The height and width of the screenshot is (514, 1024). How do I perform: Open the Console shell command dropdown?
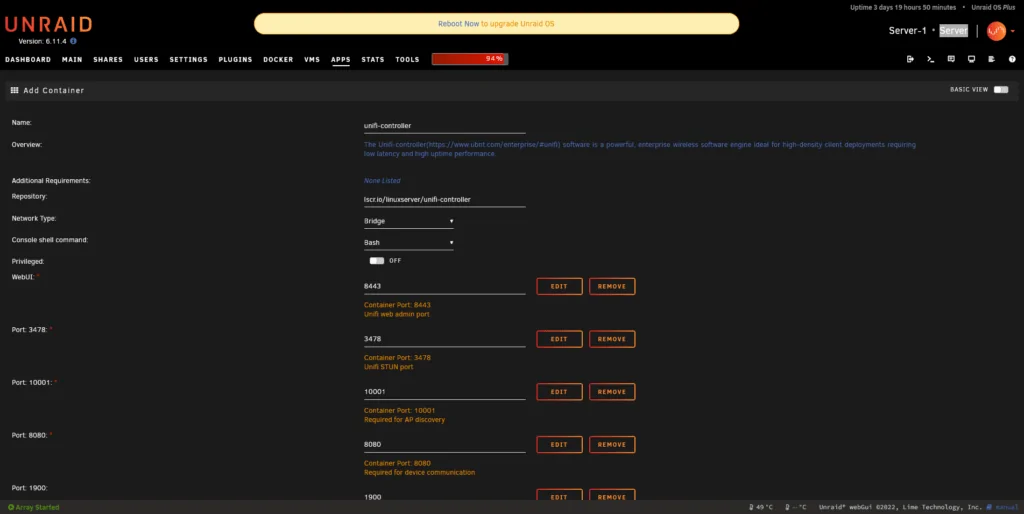click(x=408, y=243)
